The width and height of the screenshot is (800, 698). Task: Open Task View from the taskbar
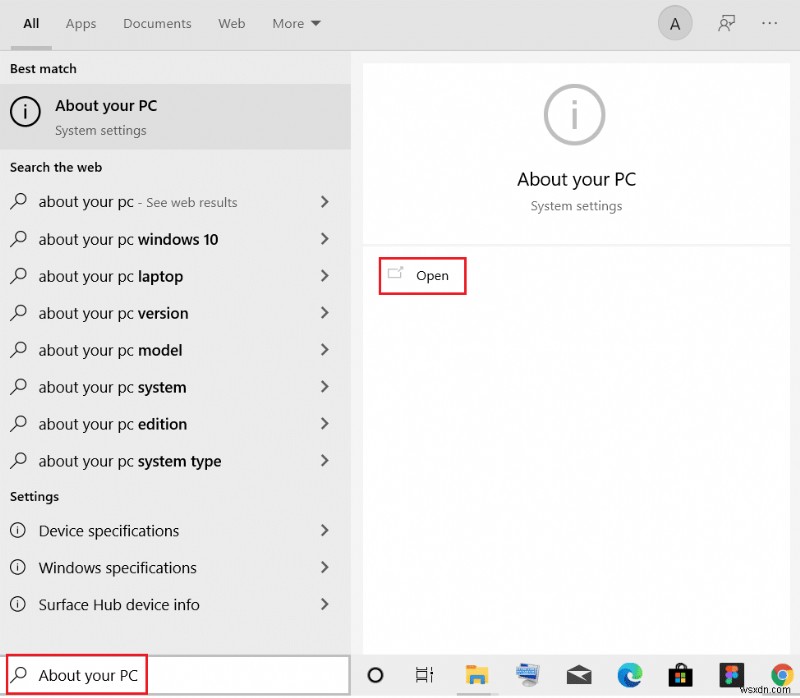(425, 675)
